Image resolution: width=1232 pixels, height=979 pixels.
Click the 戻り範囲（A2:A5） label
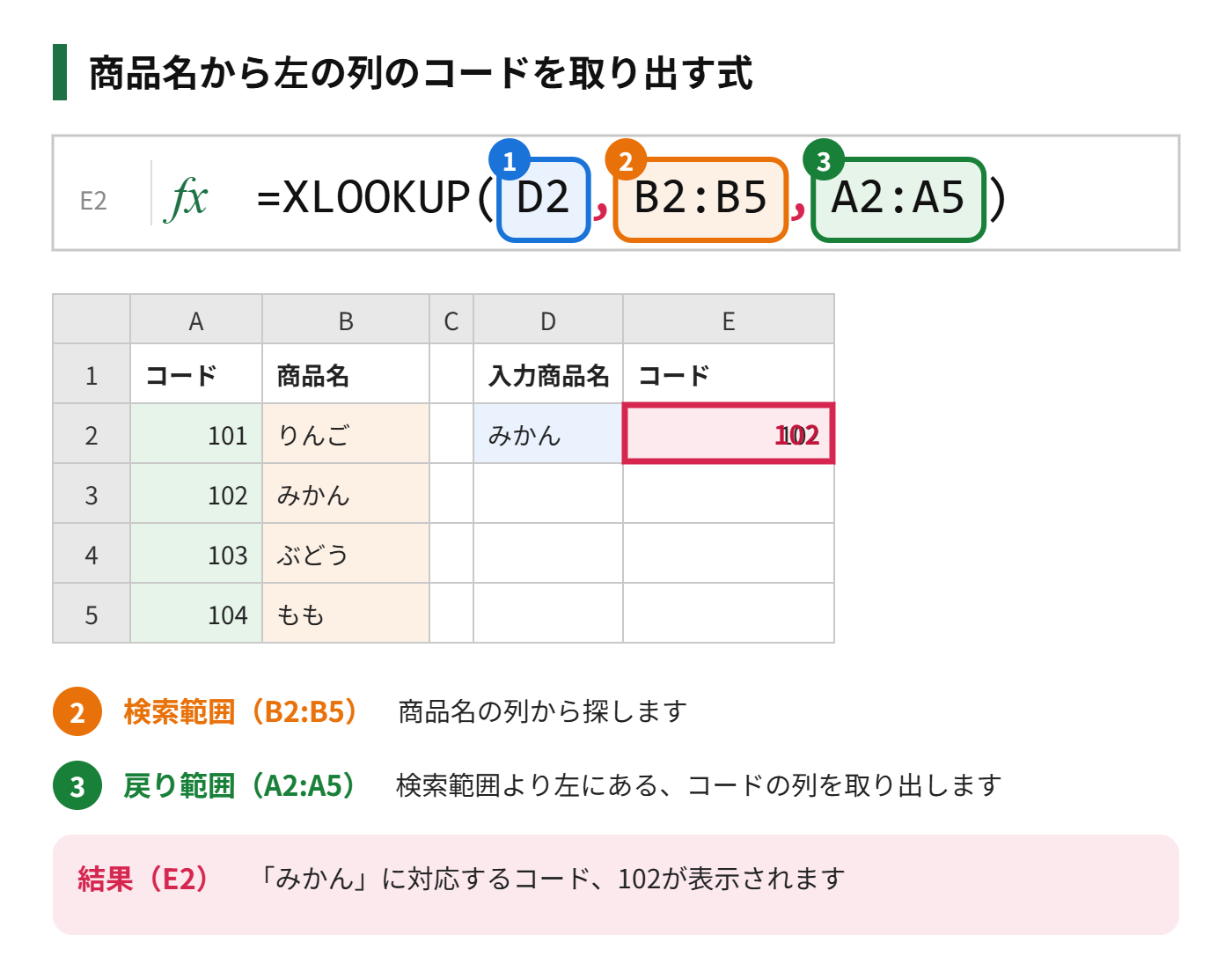pos(240,785)
